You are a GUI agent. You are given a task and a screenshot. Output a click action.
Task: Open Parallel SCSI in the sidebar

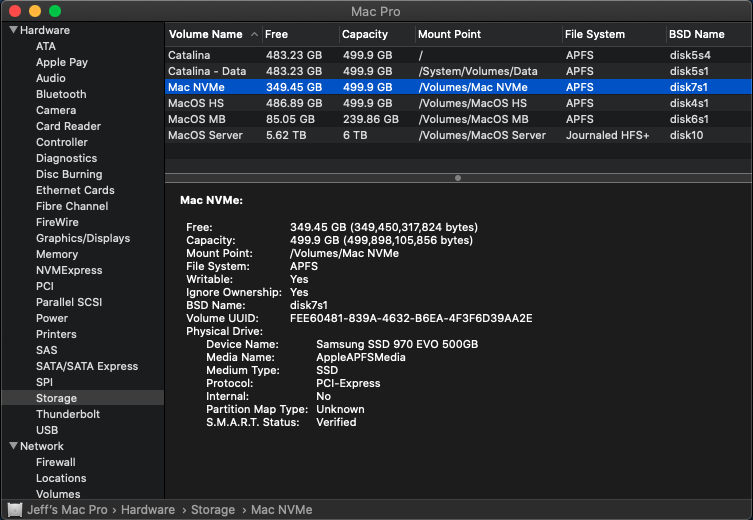point(69,302)
